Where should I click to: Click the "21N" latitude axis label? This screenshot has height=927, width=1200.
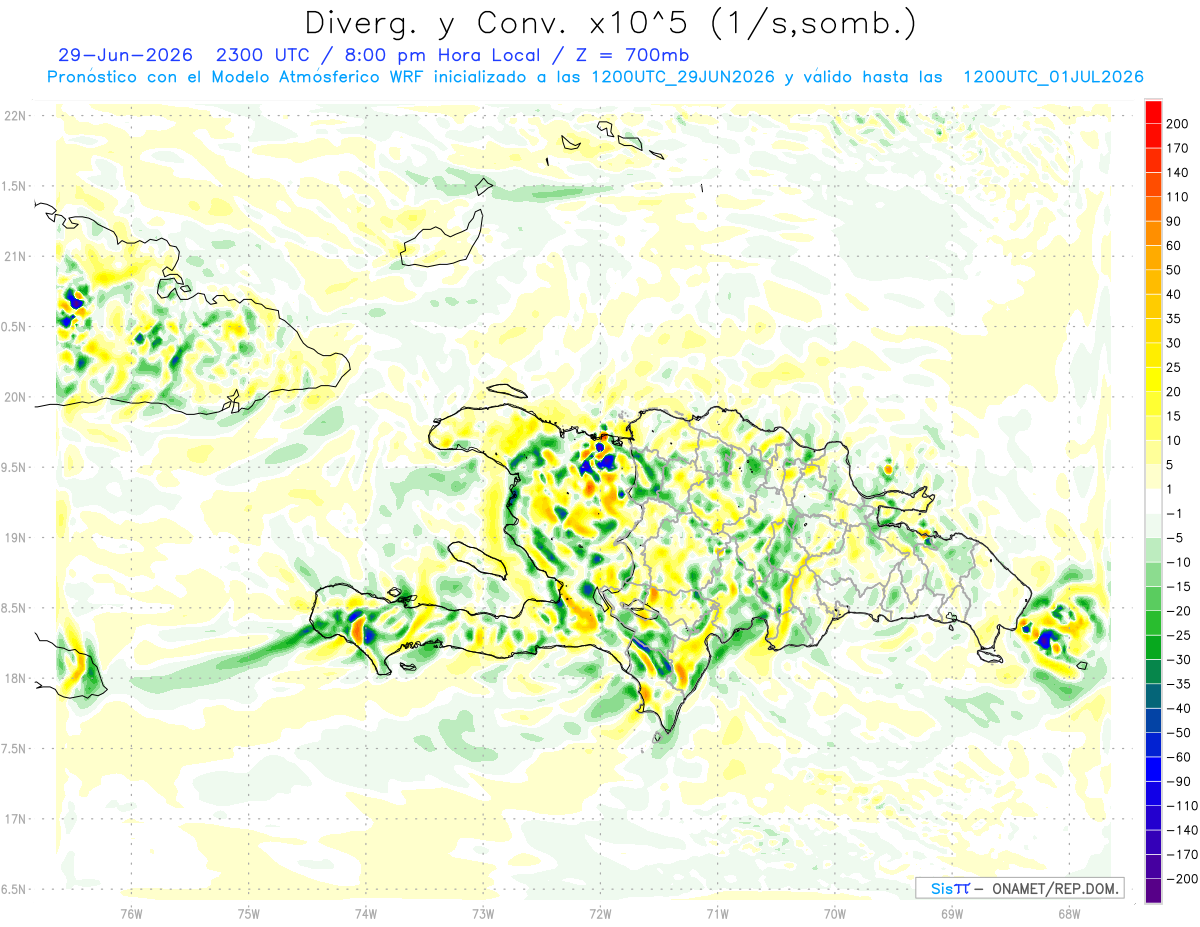click(x=15, y=256)
